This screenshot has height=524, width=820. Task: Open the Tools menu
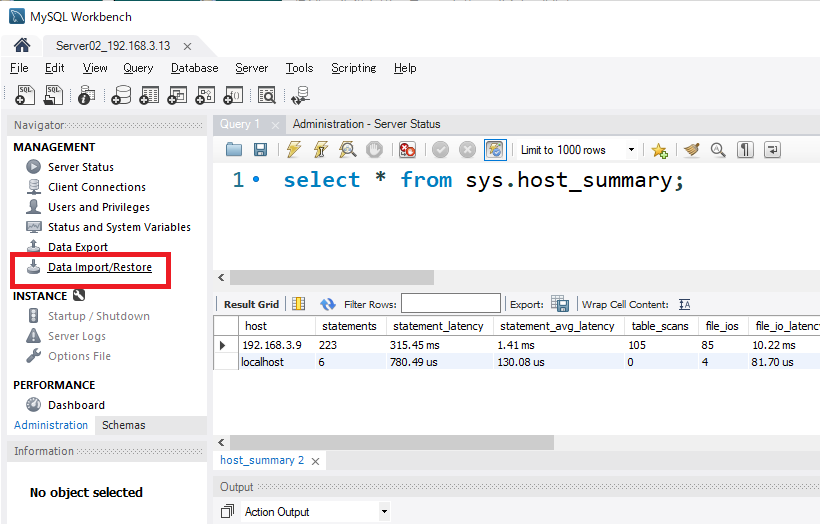pyautogui.click(x=299, y=68)
